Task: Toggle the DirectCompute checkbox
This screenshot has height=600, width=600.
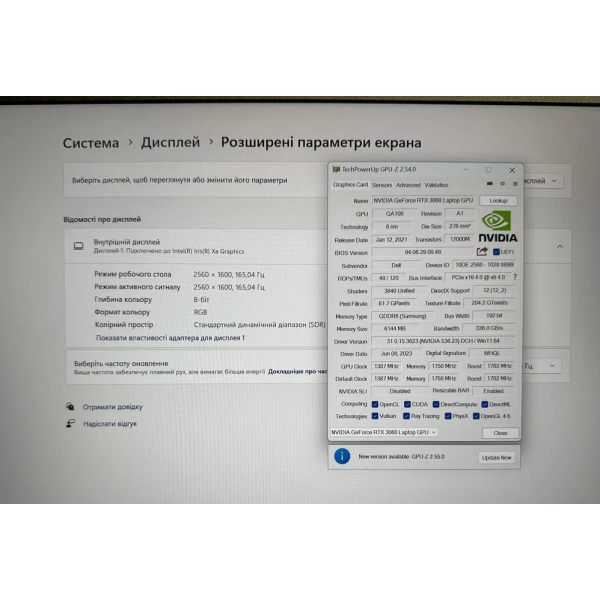Action: pos(436,404)
